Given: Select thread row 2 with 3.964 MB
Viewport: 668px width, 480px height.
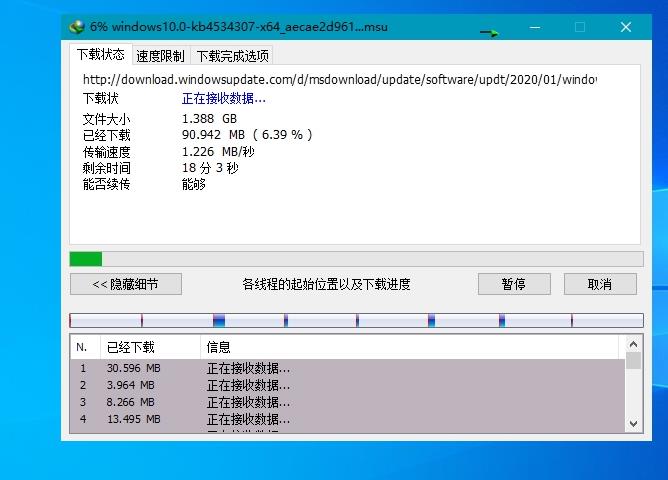Looking at the screenshot, I should tap(348, 385).
